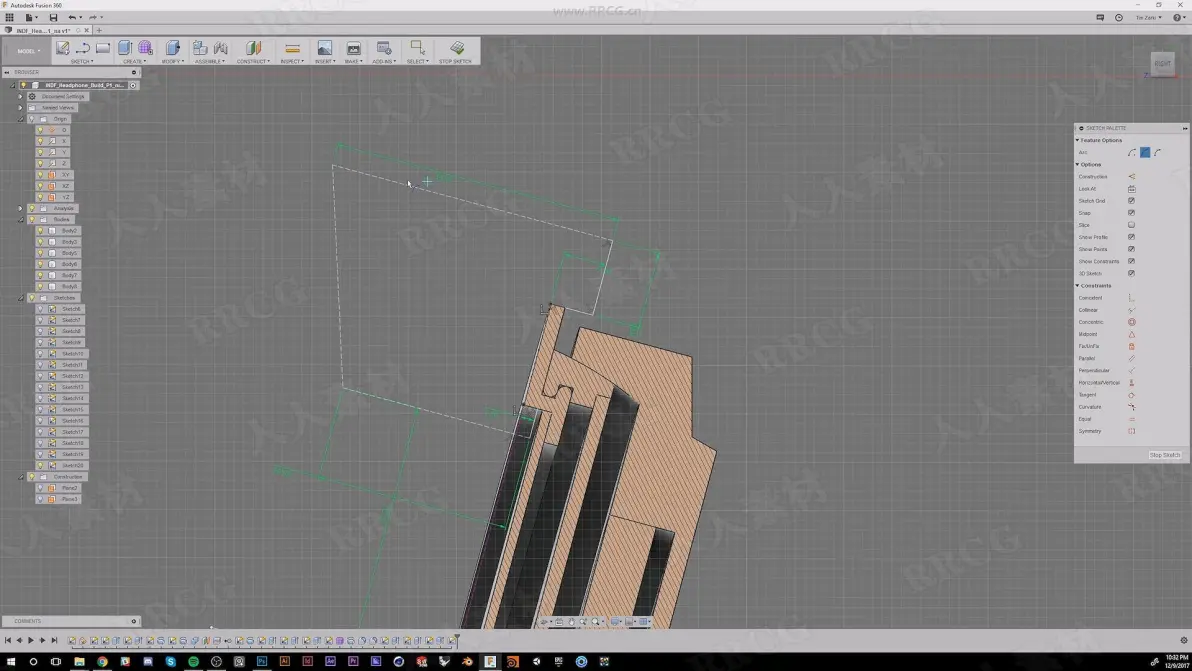Toggle the Snap checkbox
Image resolution: width=1192 pixels, height=671 pixels.
click(x=1131, y=213)
